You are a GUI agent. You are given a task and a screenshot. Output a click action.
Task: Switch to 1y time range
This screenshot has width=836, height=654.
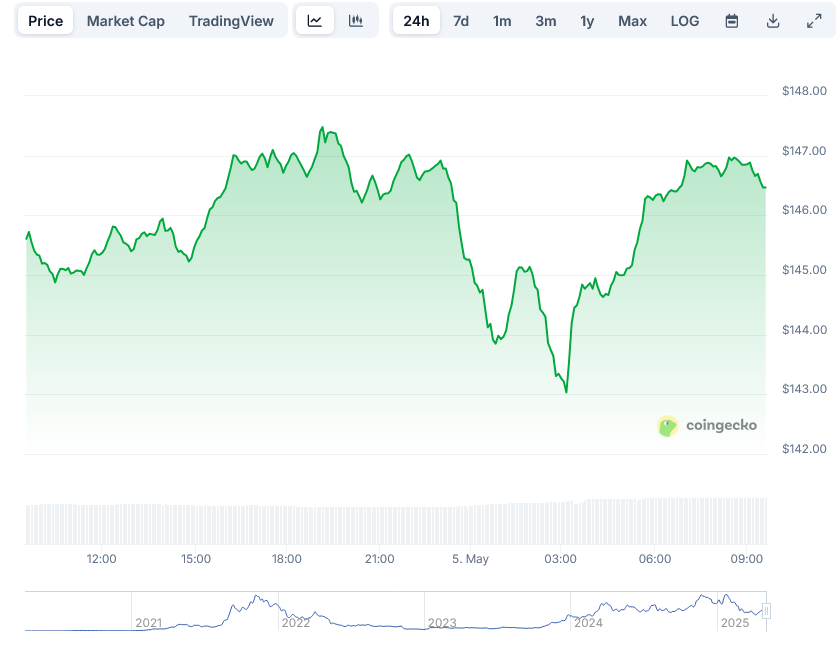pyautogui.click(x=587, y=21)
